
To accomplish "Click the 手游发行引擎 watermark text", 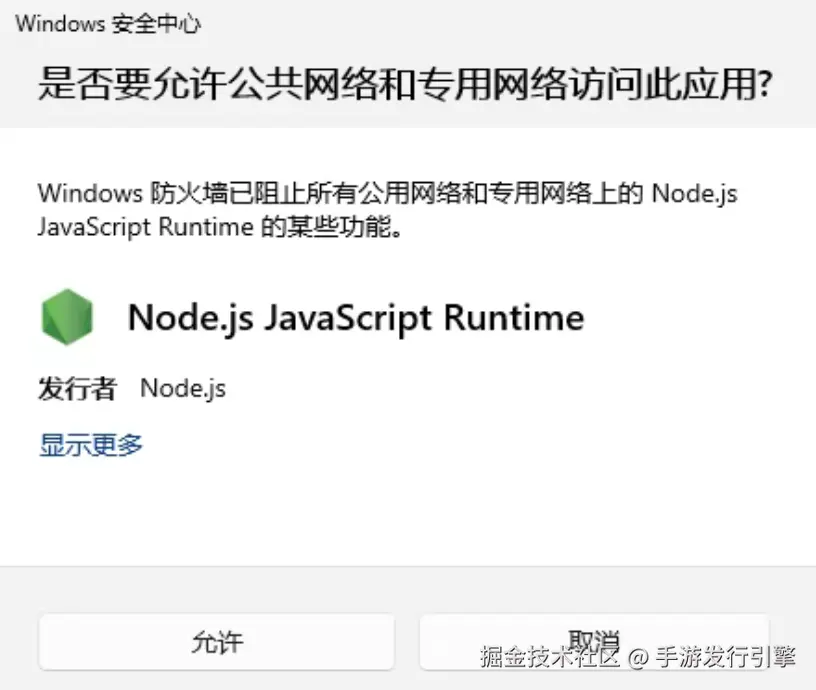I will pyautogui.click(x=727, y=657).
